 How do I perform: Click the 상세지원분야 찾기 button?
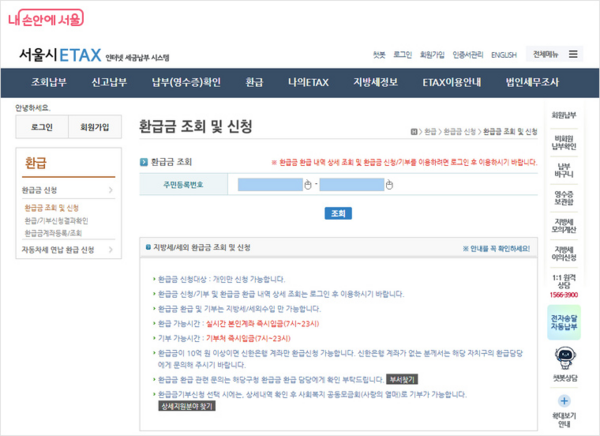(x=187, y=406)
